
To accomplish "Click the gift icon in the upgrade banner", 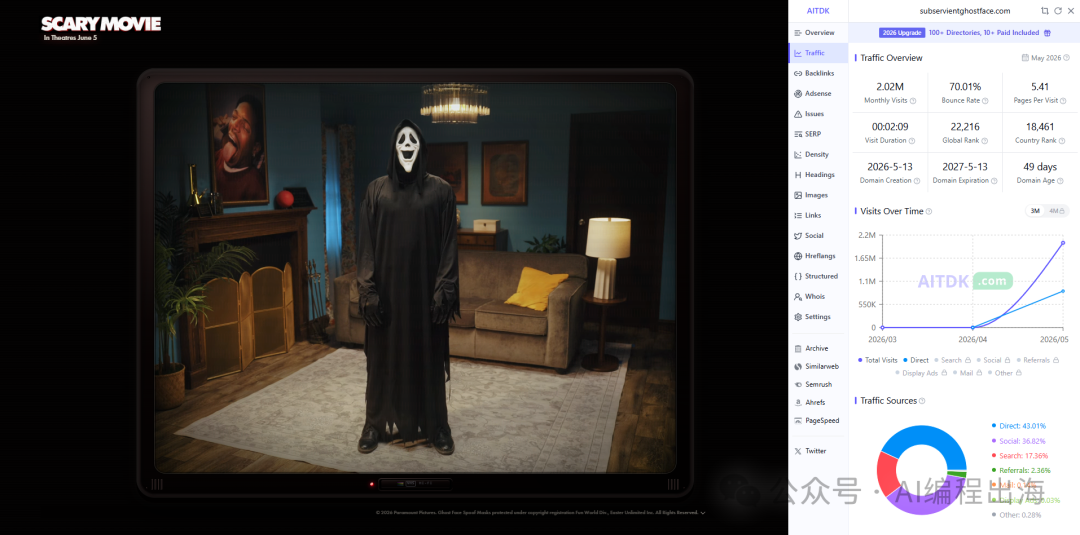I will tap(1047, 32).
